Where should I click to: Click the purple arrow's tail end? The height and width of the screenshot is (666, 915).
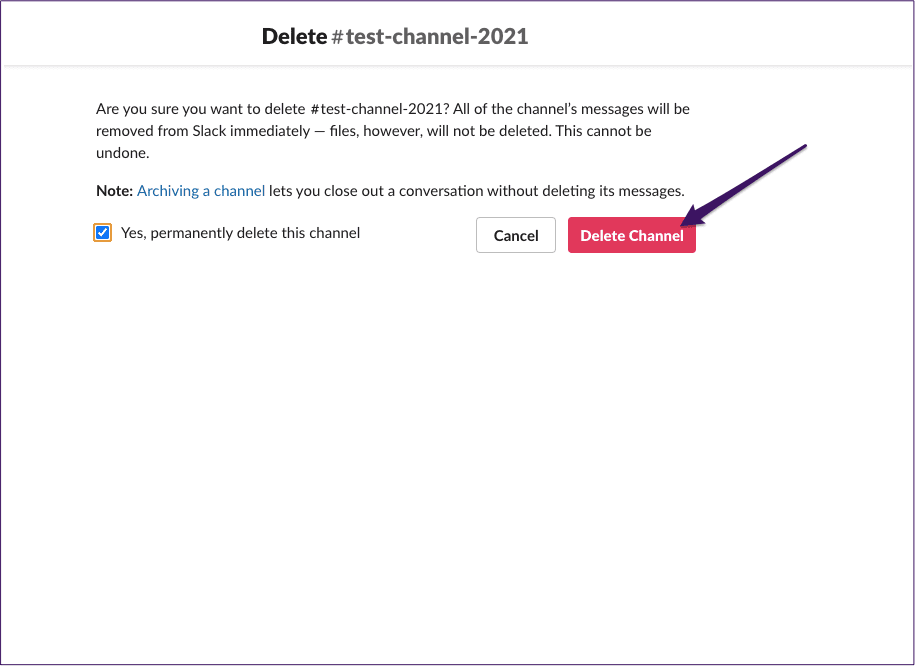coord(805,145)
